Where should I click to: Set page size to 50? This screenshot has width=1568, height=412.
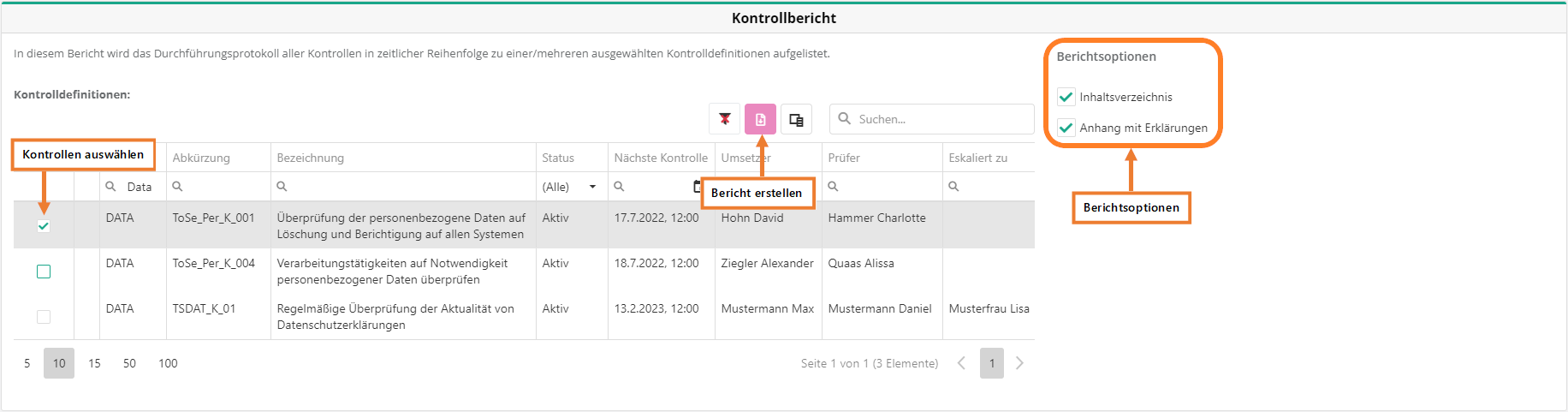(129, 363)
